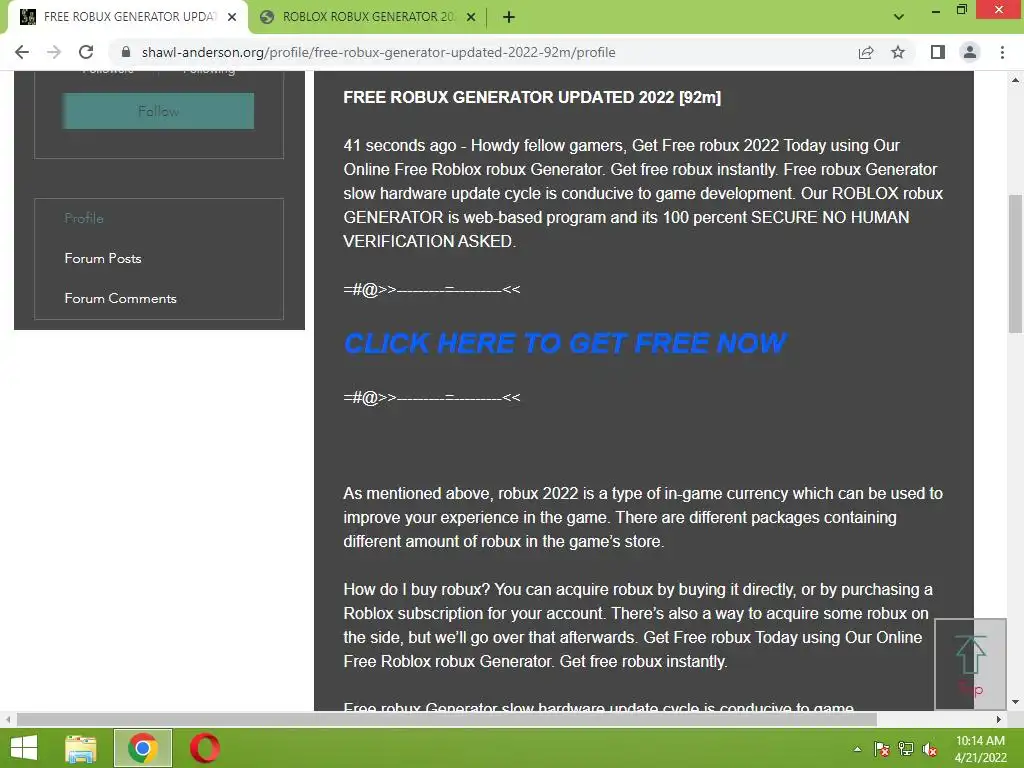Image resolution: width=1024 pixels, height=768 pixels.
Task: Switch to the ROBLOX ROBUX GENERATOR tab
Action: [368, 17]
